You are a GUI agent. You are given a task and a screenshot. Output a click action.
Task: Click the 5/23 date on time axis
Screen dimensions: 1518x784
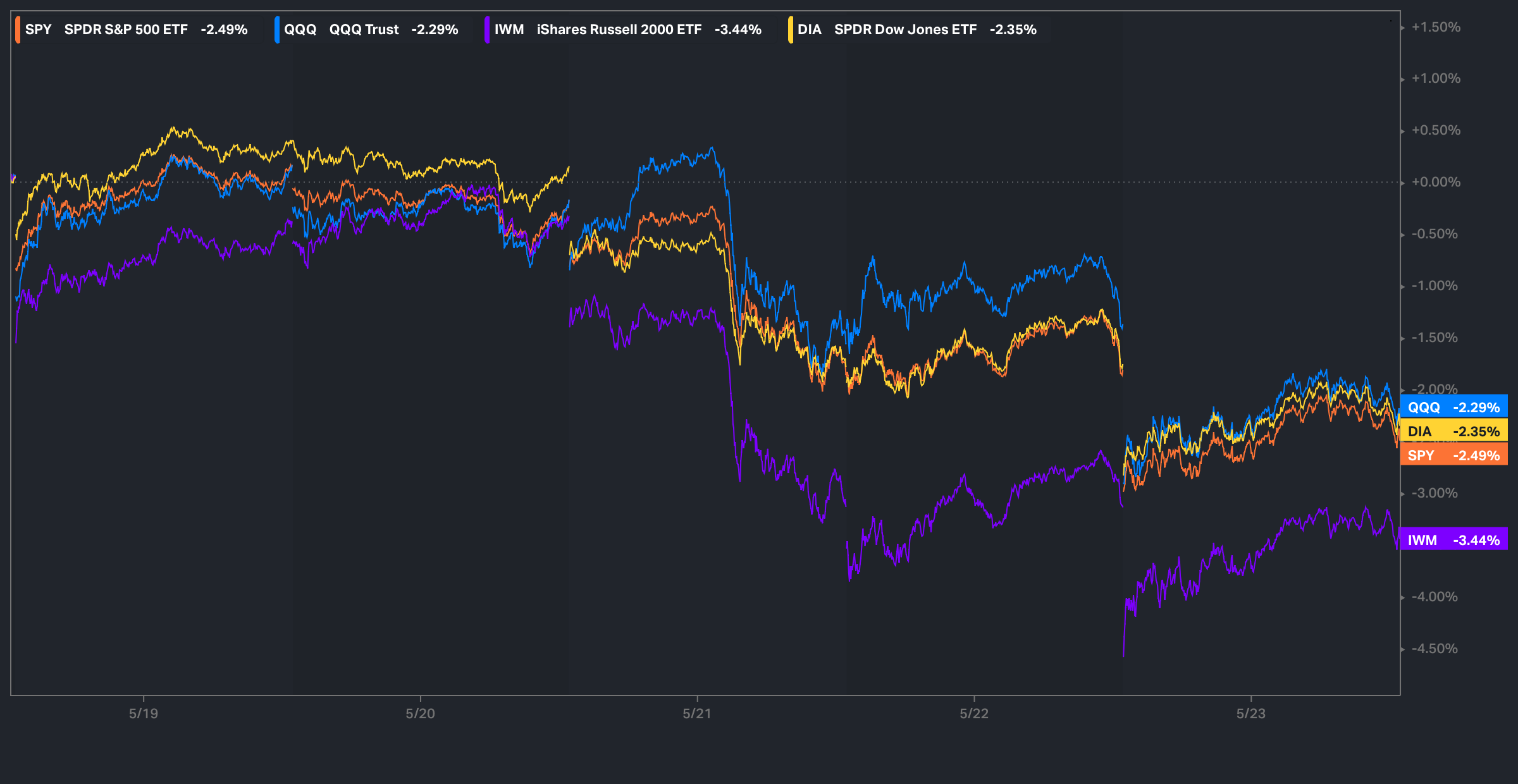(x=1251, y=714)
